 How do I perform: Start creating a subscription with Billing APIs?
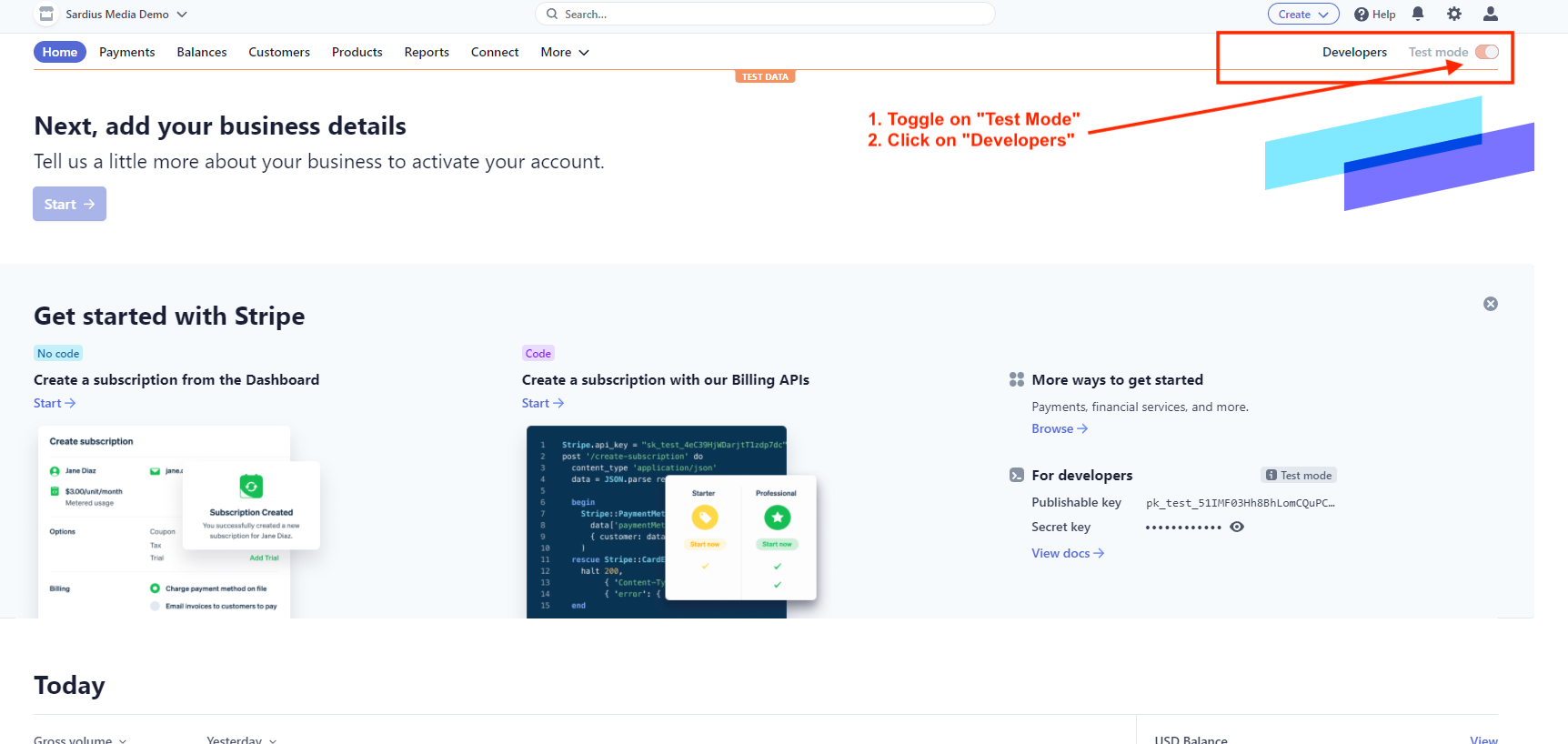[543, 403]
